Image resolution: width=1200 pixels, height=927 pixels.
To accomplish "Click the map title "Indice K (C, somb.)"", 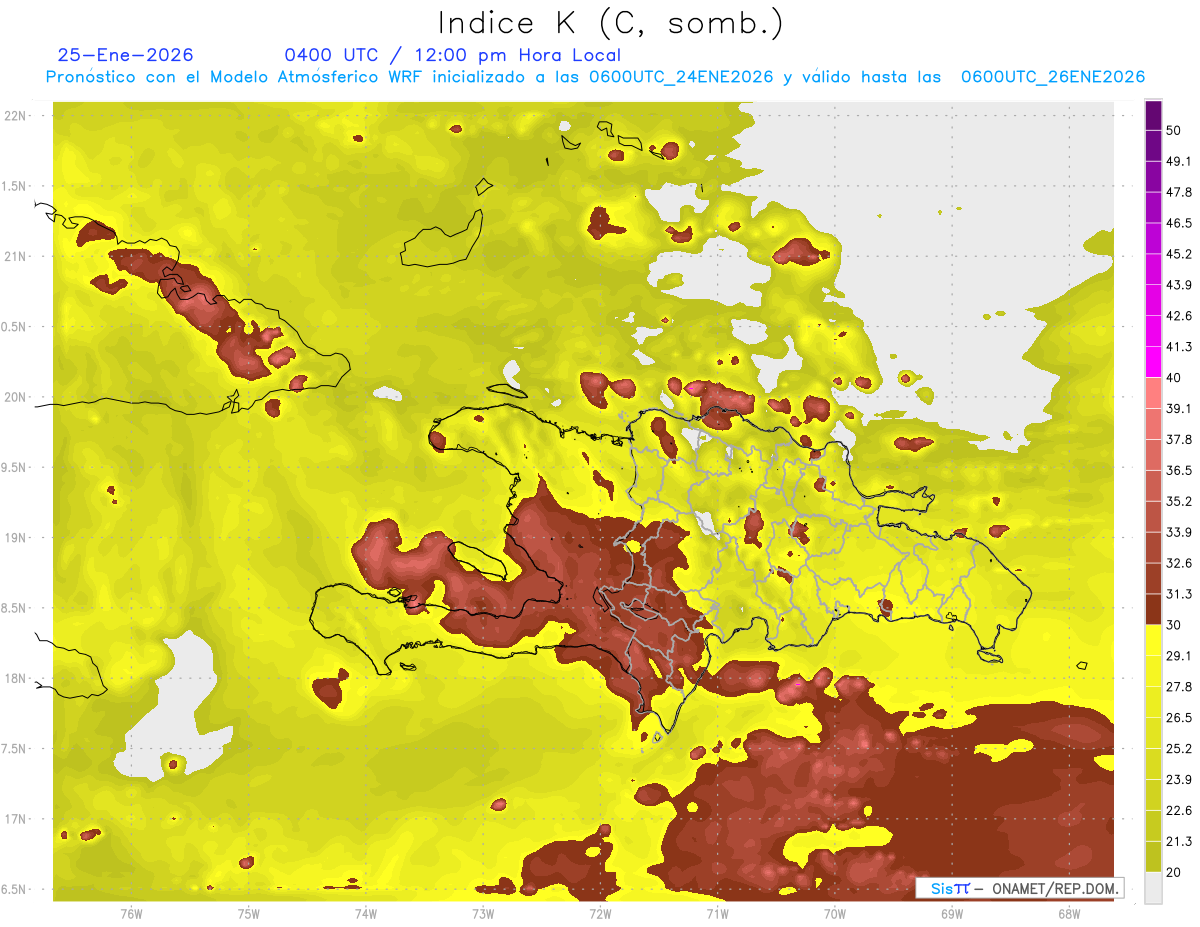I will tap(610, 23).
